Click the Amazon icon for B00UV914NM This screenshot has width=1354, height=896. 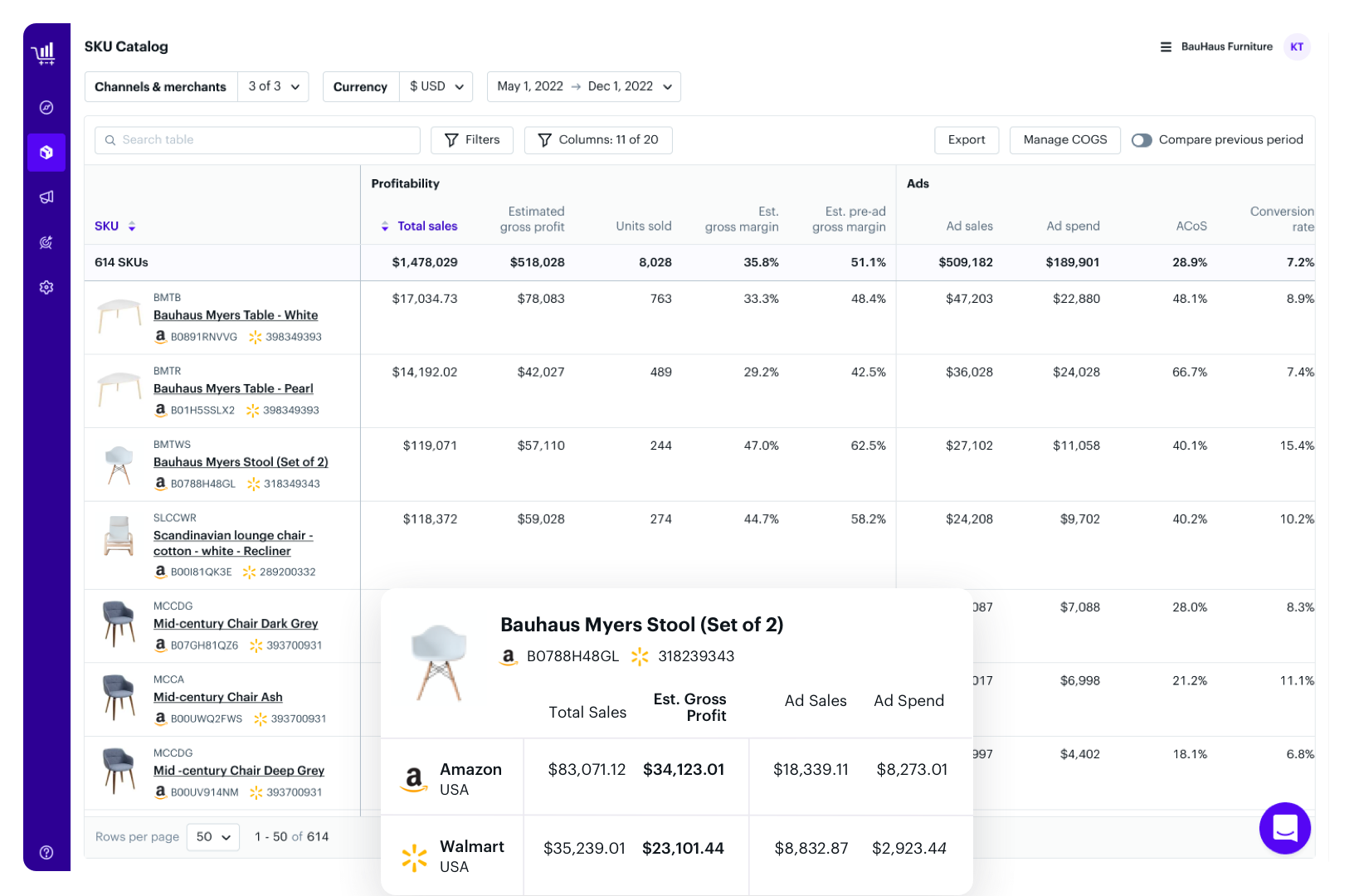[x=160, y=791]
